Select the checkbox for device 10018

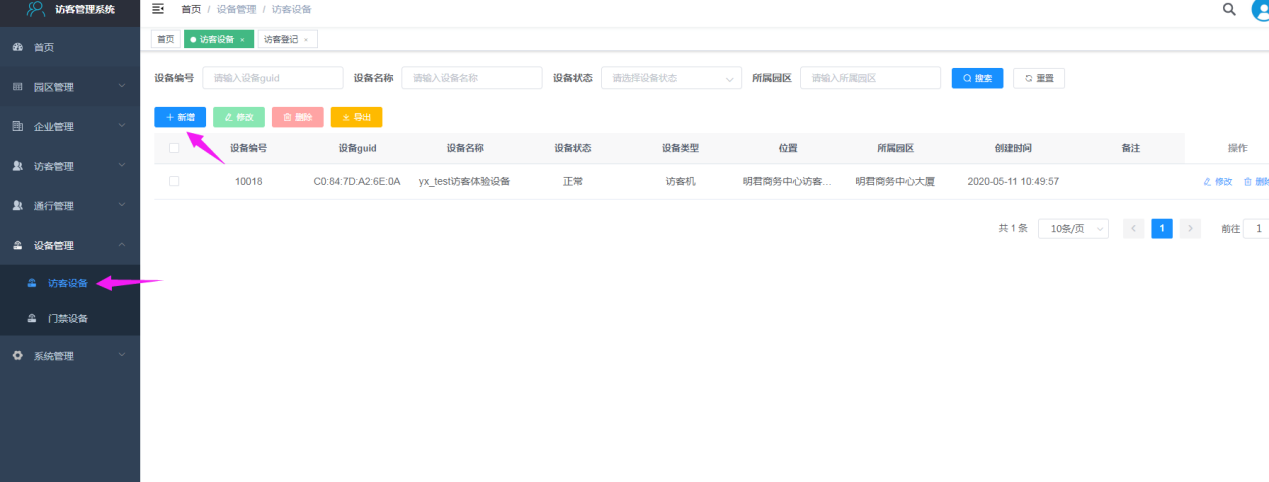(174, 182)
